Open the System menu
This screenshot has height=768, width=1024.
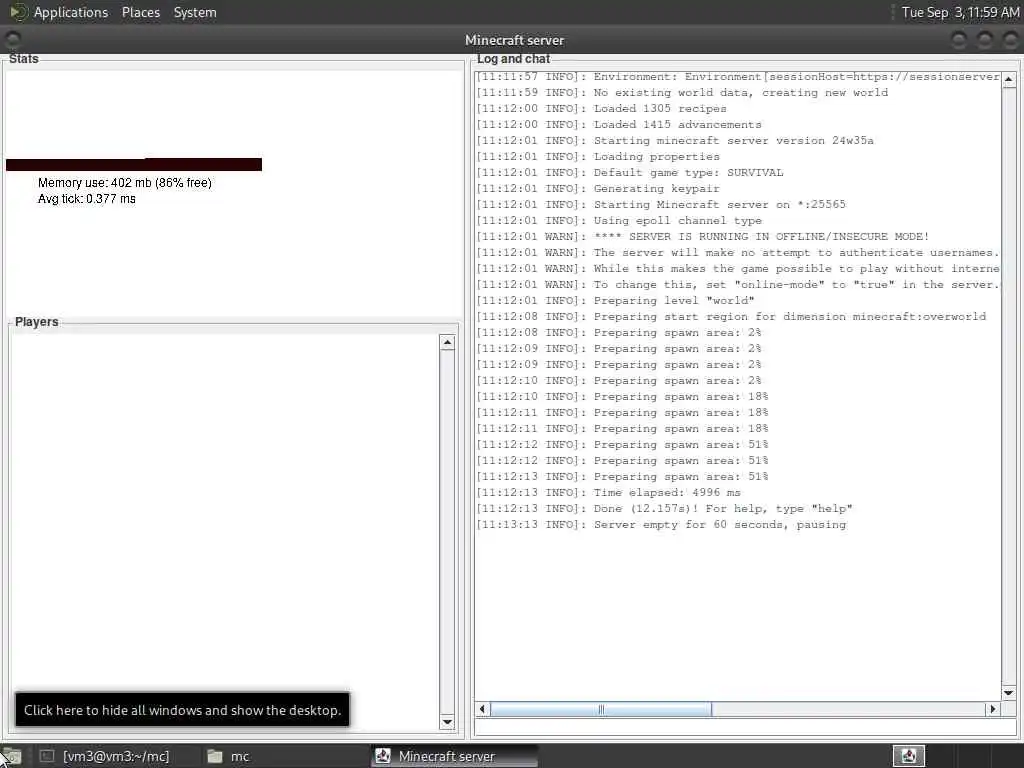pyautogui.click(x=195, y=12)
